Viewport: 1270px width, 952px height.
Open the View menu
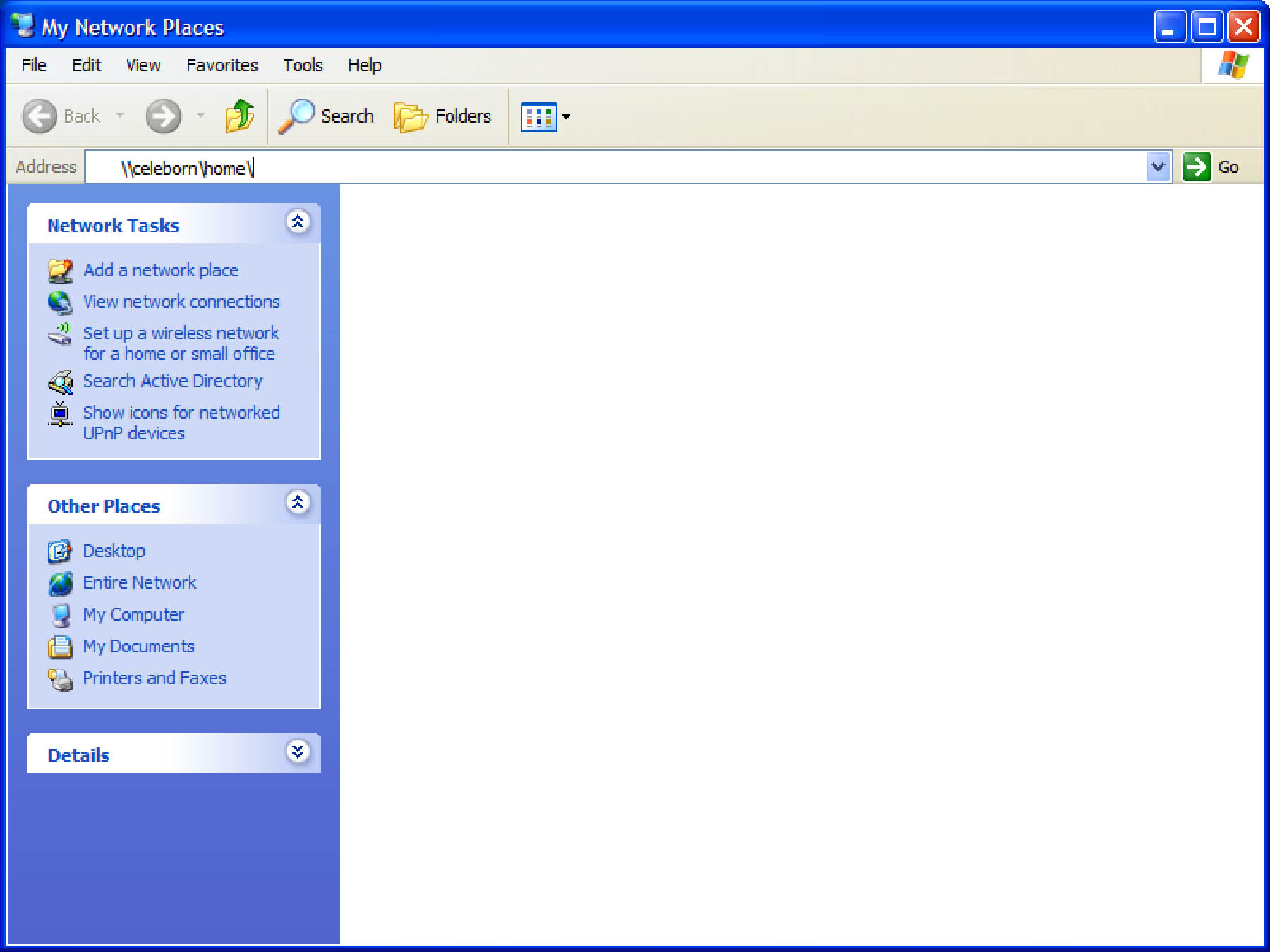click(143, 65)
